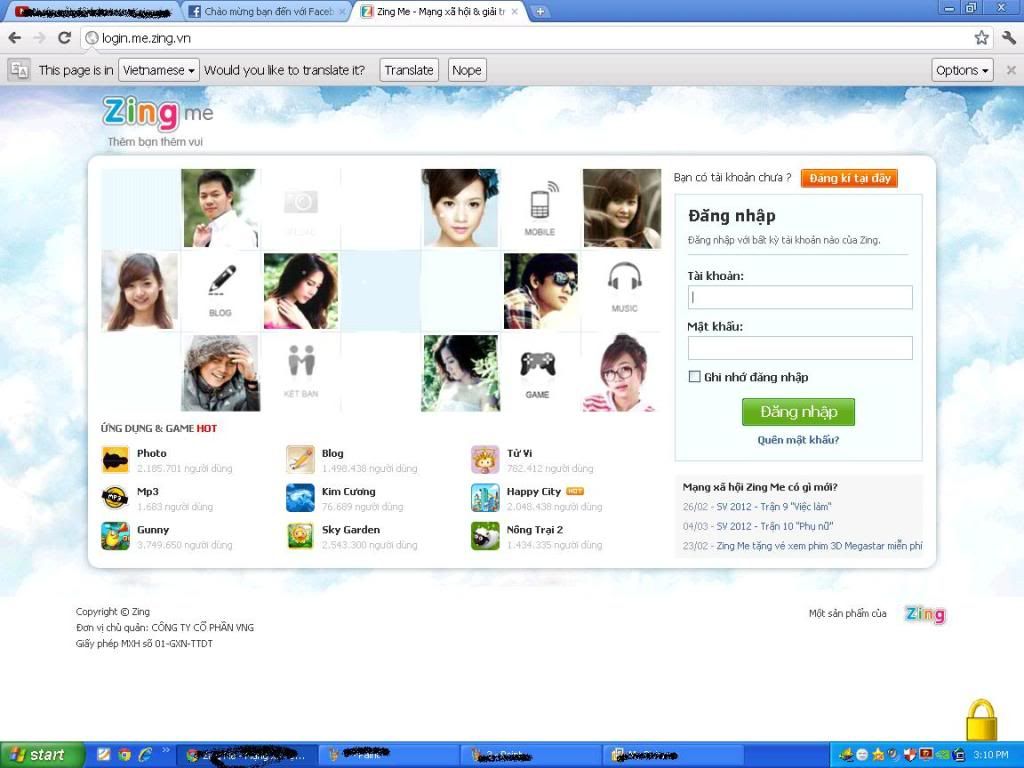
Task: Launch Chrome from the quick launch bar
Action: 124,755
